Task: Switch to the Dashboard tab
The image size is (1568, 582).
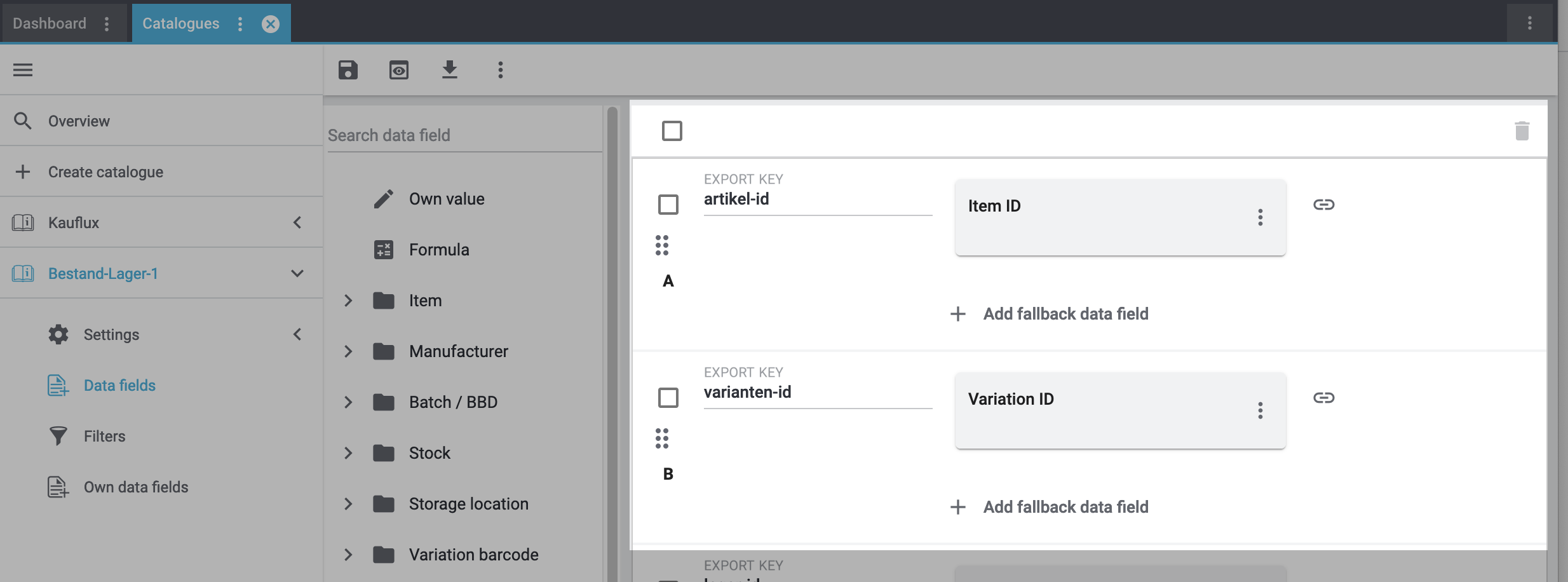Action: pos(50,24)
